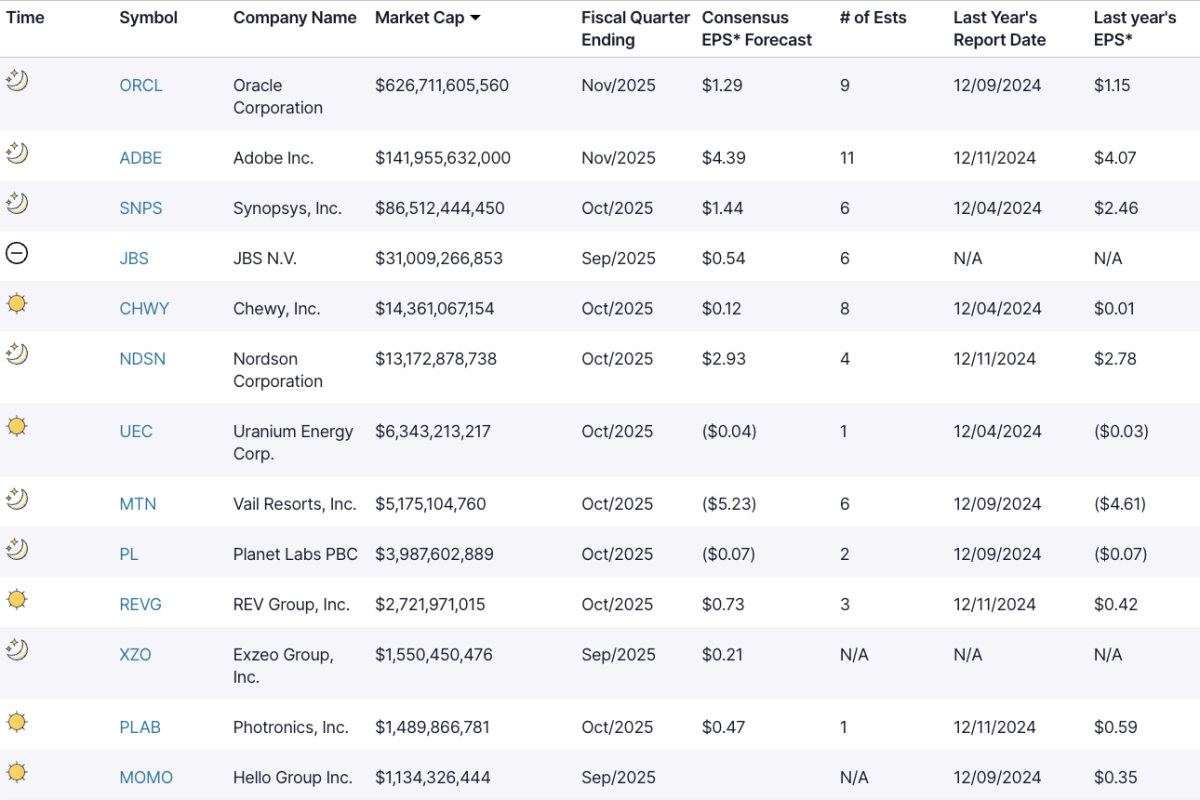Click the Symbol column header
This screenshot has height=800, width=1200.
(146, 18)
